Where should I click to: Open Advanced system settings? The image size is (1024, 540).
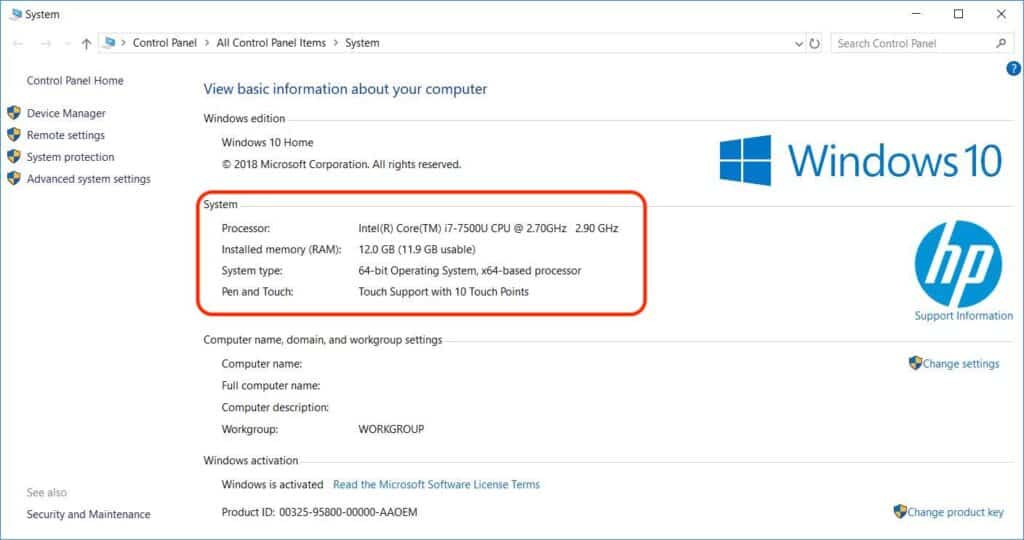point(89,179)
